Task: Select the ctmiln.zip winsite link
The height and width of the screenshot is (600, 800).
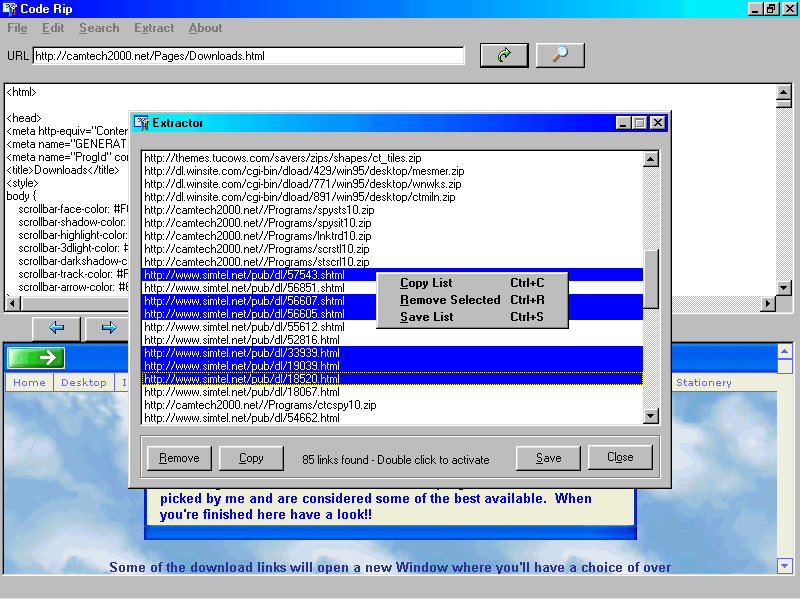Action: point(392,197)
